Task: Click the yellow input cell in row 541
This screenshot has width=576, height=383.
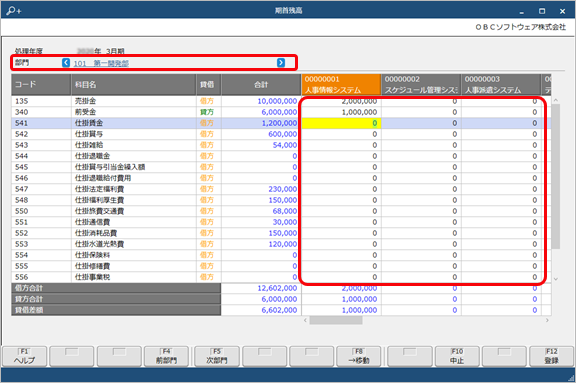Action: 341,123
